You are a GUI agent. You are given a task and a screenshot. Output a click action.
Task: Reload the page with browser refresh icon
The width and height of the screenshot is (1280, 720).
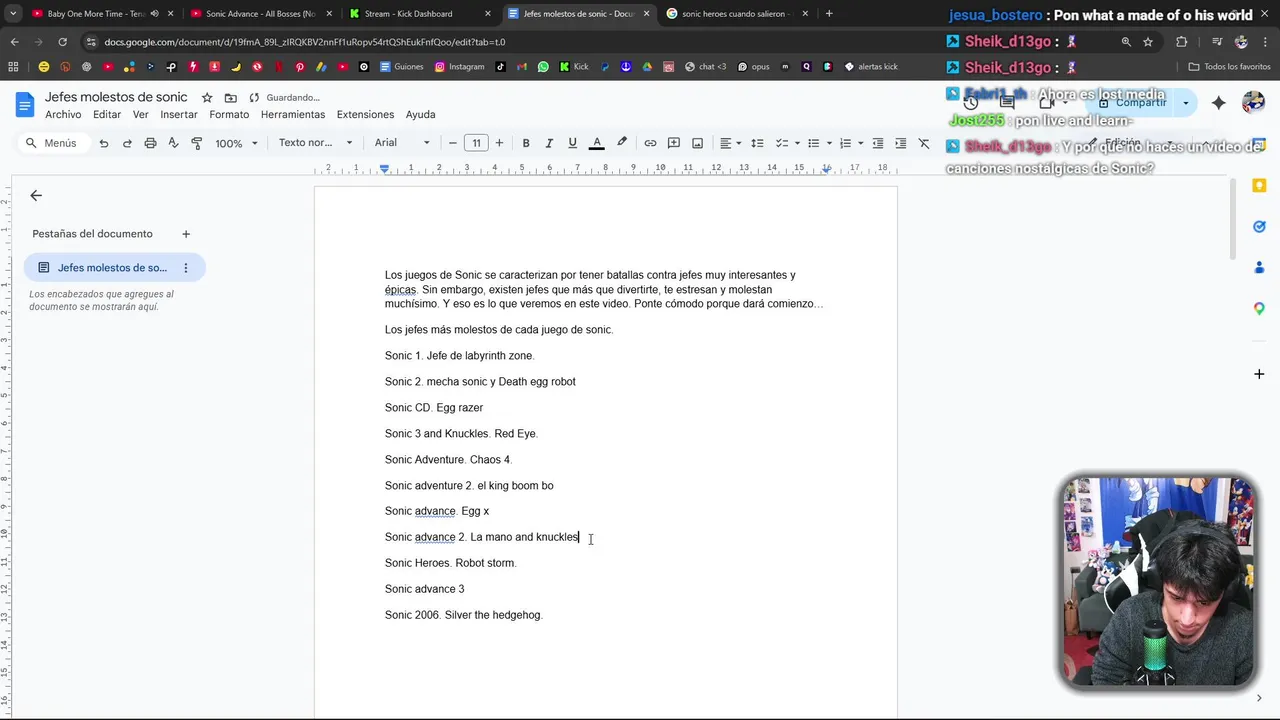(62, 42)
